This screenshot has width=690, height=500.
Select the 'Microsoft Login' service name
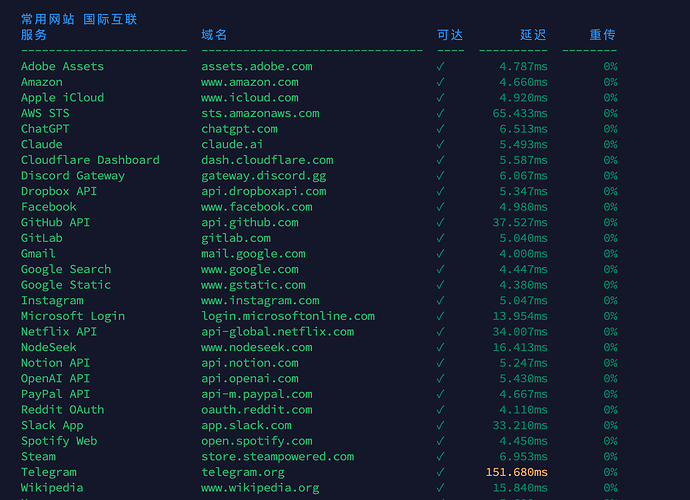[x=73, y=316]
